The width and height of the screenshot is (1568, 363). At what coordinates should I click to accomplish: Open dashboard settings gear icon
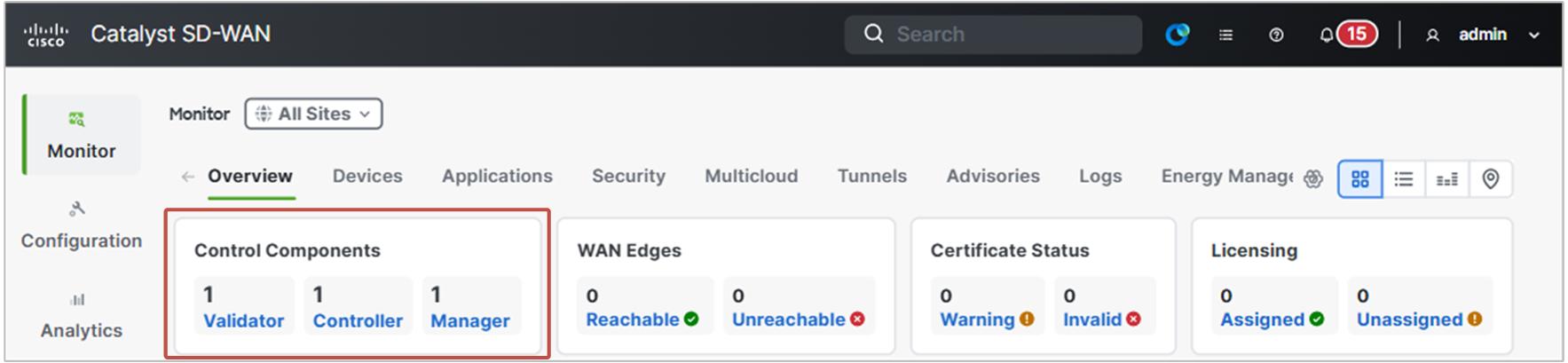click(x=1313, y=179)
